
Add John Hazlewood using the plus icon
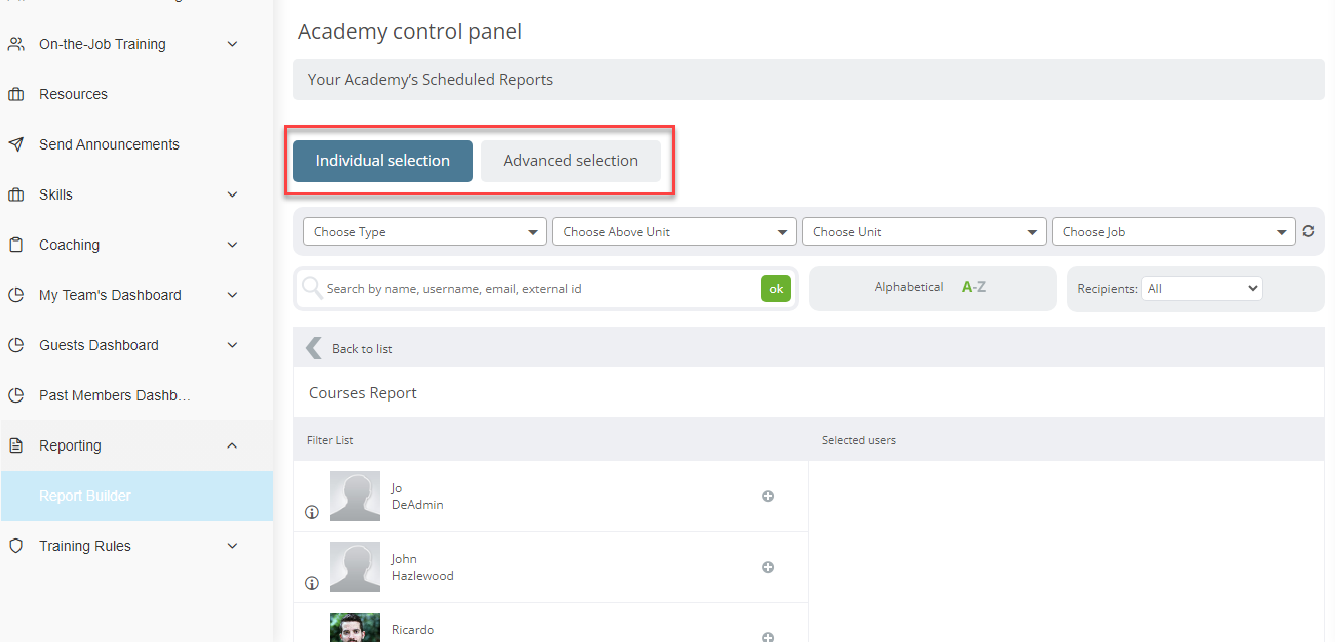768,566
